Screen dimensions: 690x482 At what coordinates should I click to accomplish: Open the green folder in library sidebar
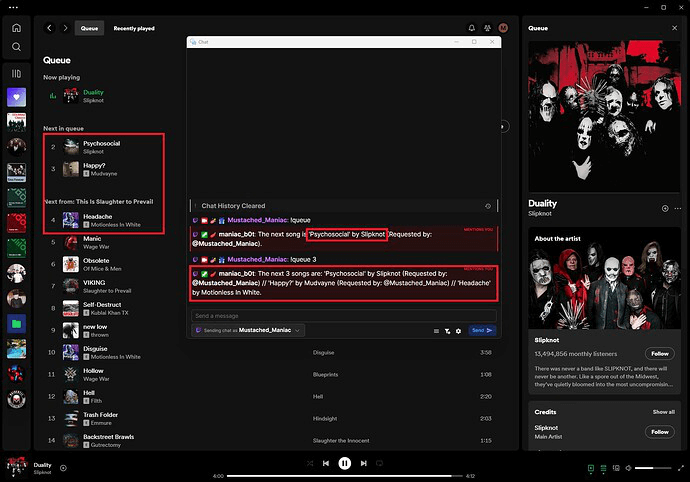click(16, 324)
